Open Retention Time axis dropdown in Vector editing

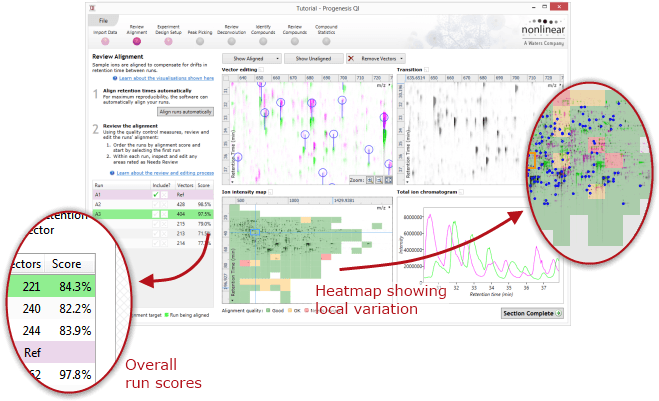click(232, 182)
